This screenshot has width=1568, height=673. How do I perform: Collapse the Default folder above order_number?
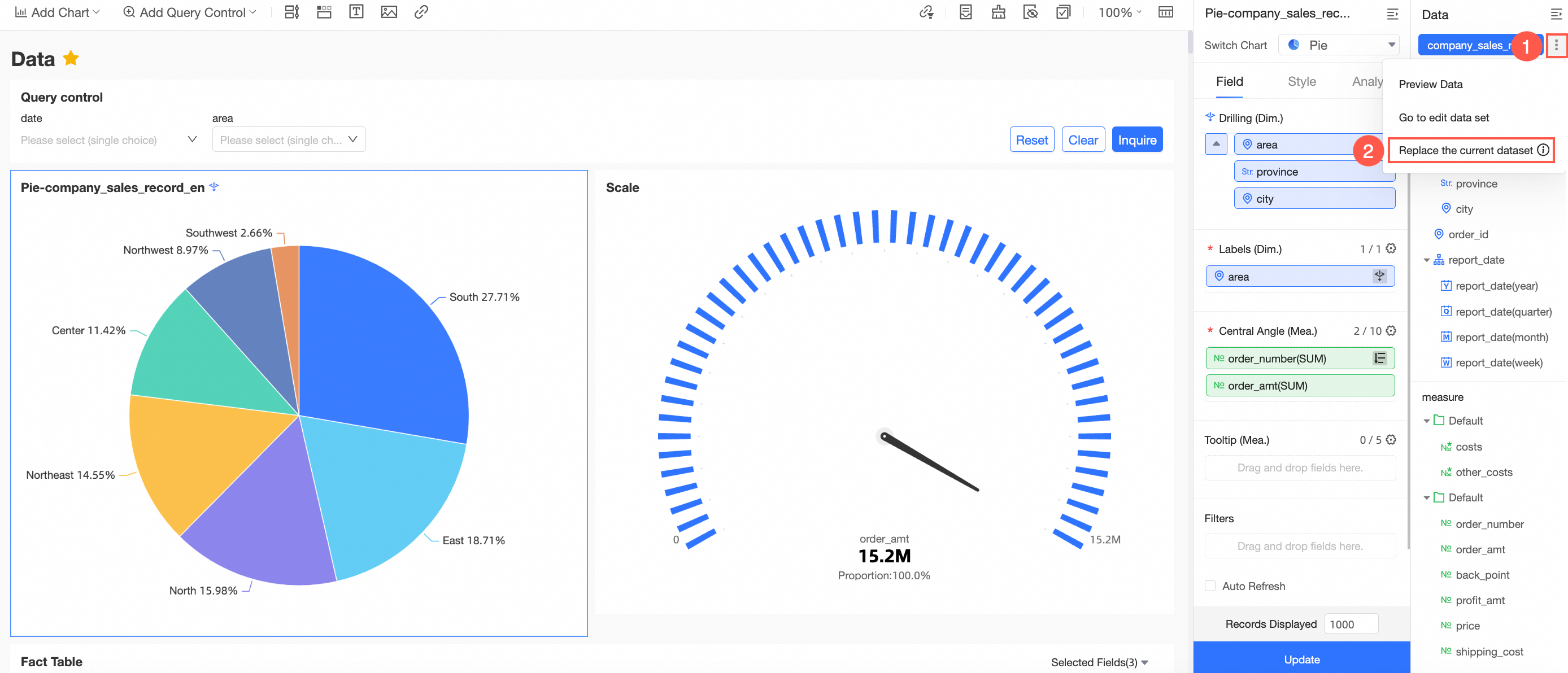coord(1426,498)
